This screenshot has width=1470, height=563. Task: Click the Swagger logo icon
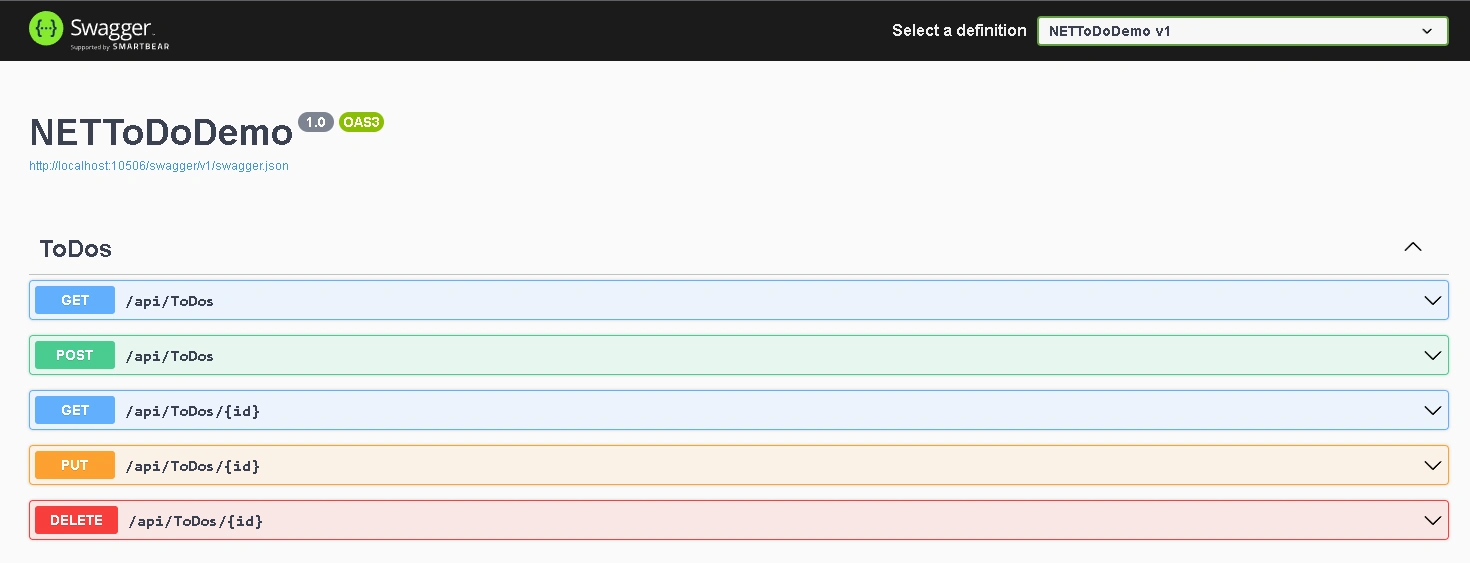tap(46, 29)
